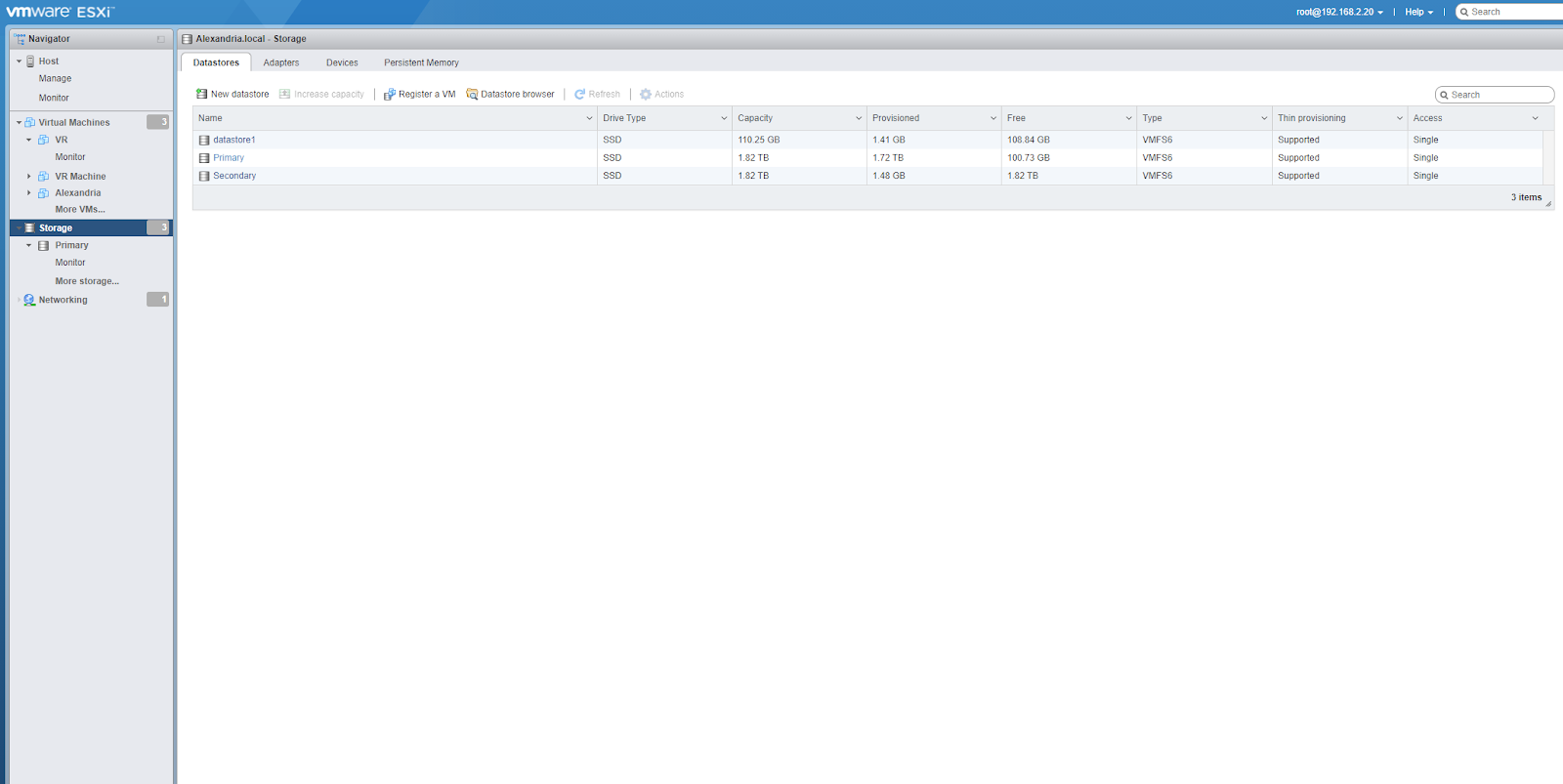The width and height of the screenshot is (1563, 784).
Task: Click the New datastore icon
Action: point(201,94)
